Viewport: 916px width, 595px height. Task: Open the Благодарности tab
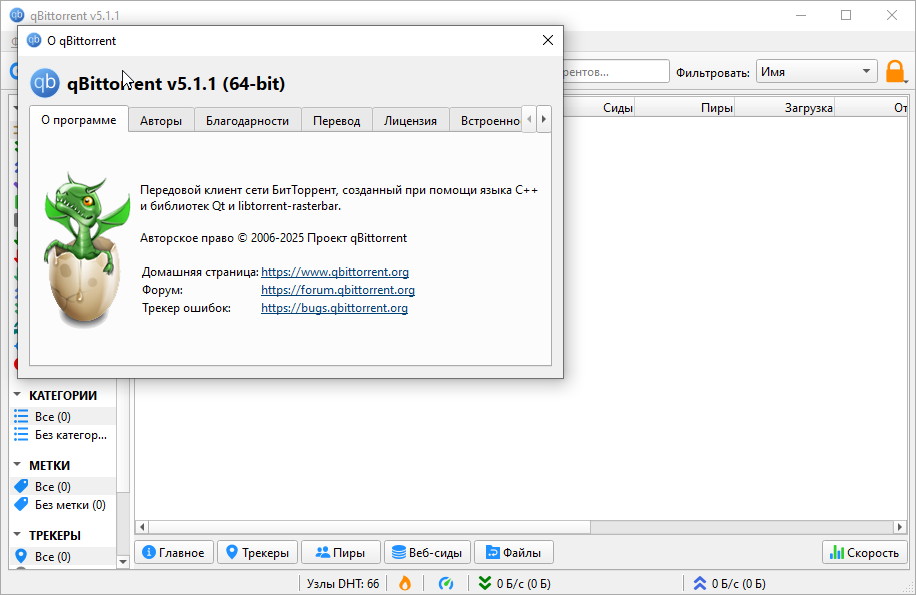[247, 121]
